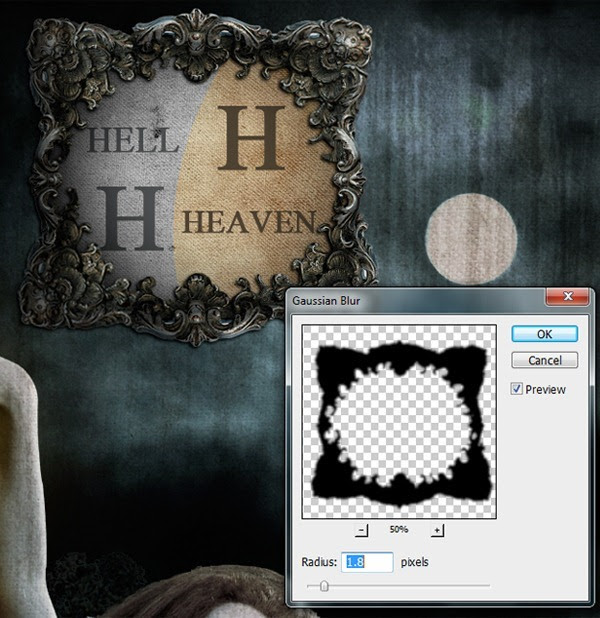This screenshot has height=618, width=600.
Task: Cancel the Gaussian Blur dialog
Action: [544, 360]
